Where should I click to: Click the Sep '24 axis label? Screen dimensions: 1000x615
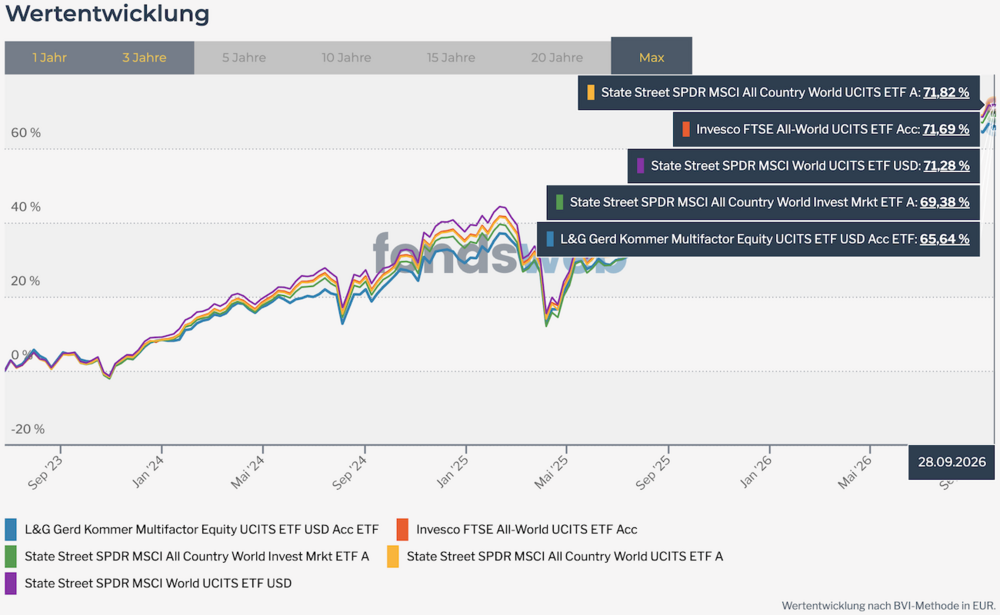coord(349,472)
